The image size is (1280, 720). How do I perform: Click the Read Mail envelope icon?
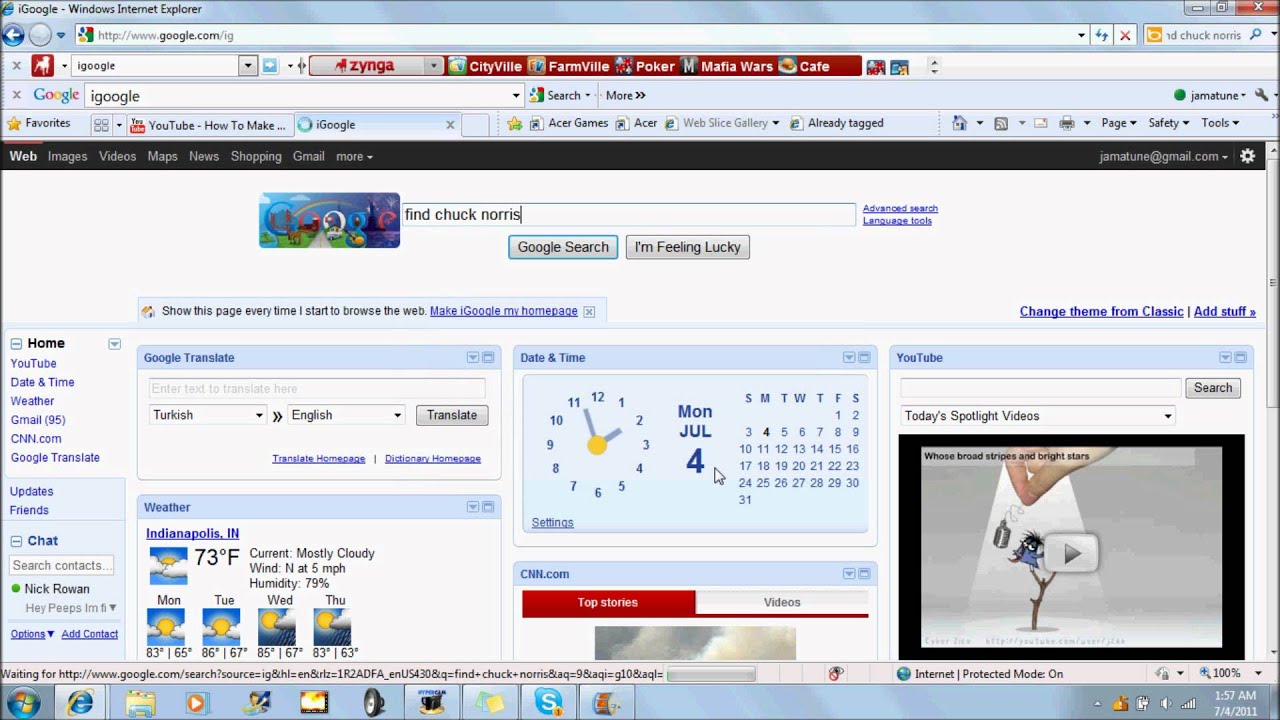pos(1040,123)
